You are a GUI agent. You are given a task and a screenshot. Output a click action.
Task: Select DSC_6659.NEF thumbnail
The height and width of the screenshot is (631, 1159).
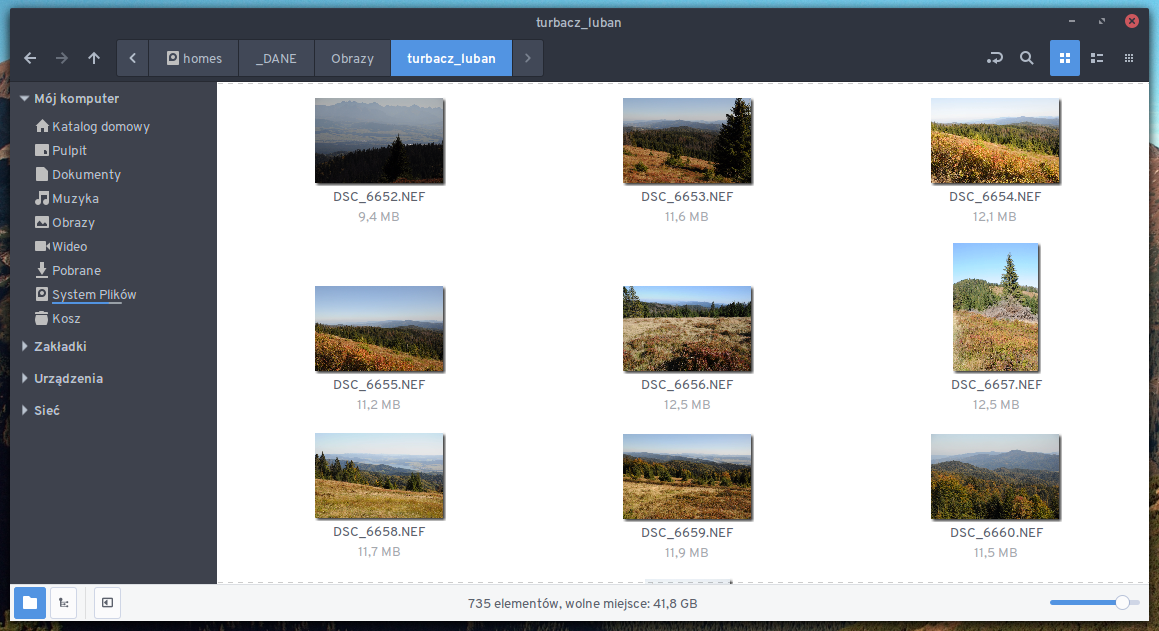(687, 477)
